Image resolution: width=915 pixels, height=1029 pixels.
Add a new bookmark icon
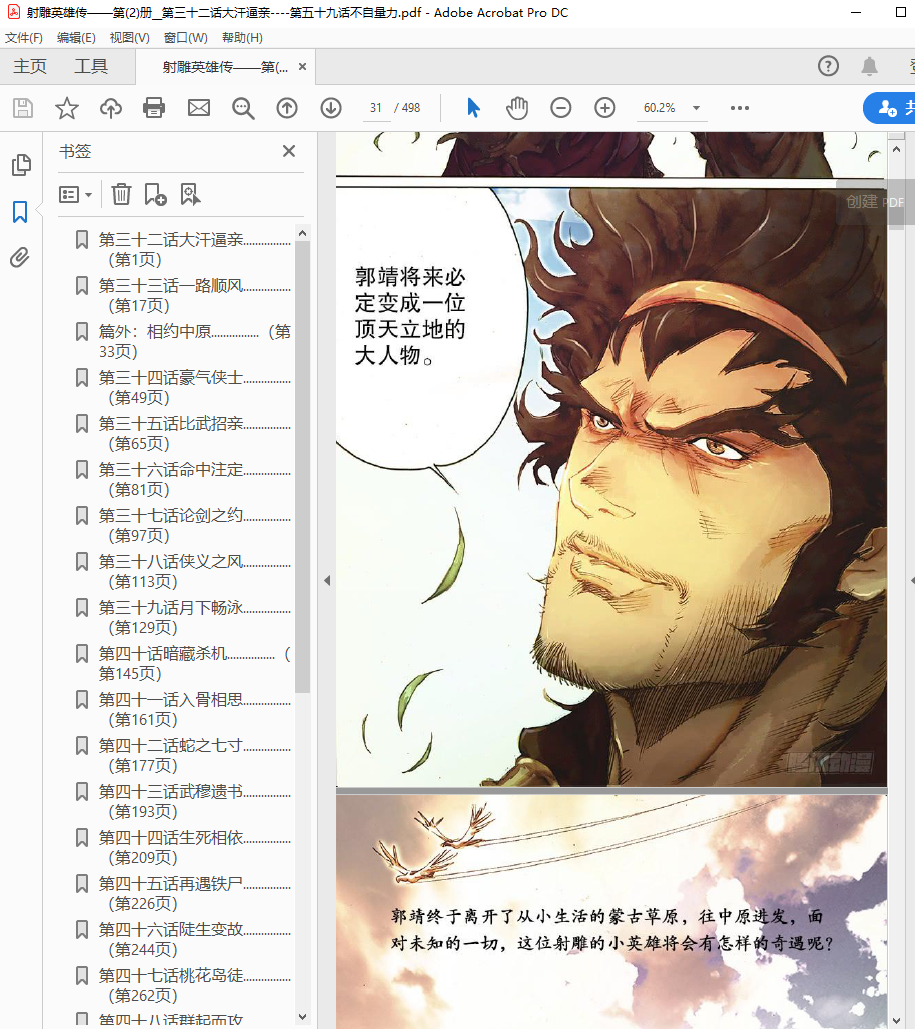[156, 194]
